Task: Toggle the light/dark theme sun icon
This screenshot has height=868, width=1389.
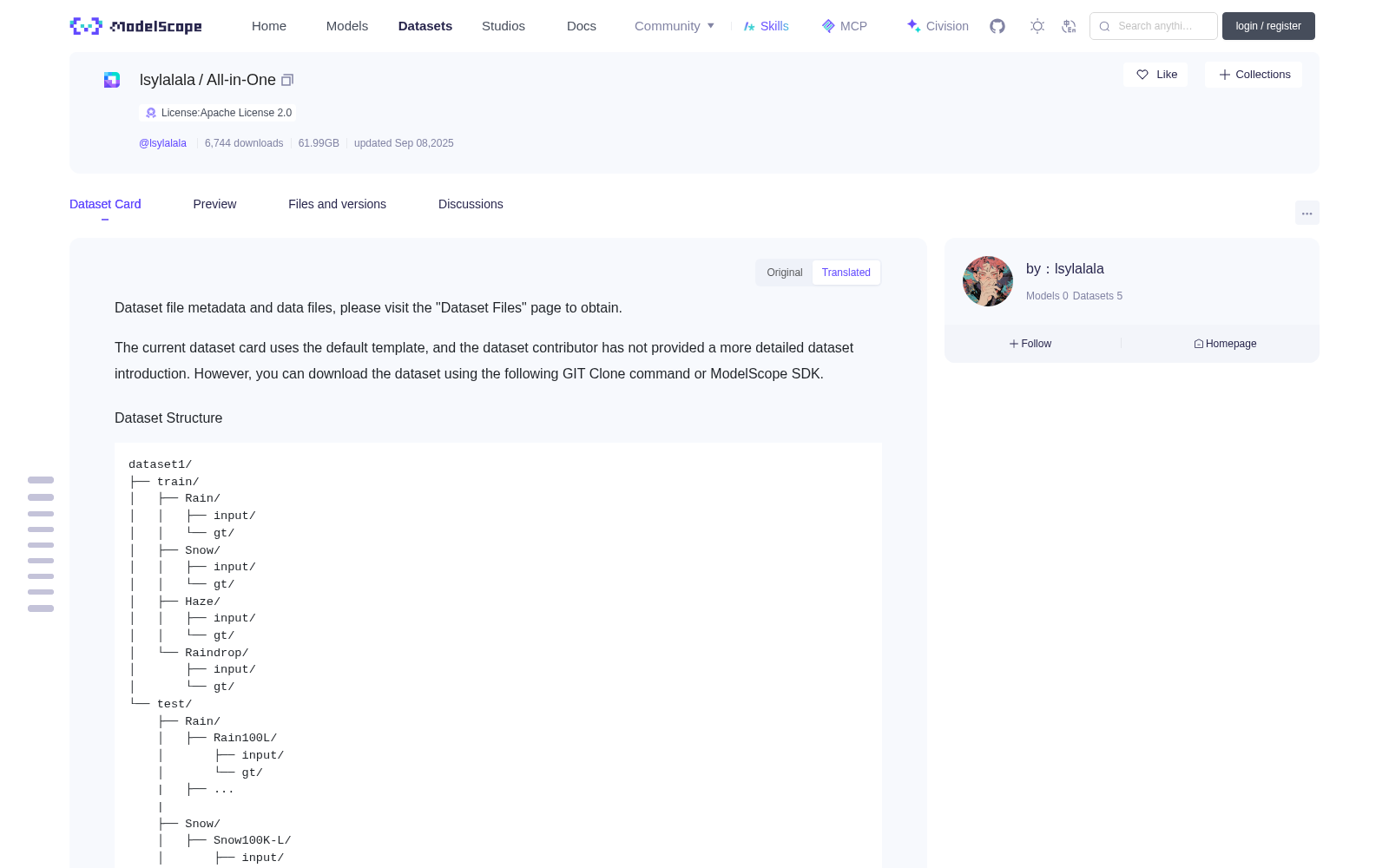Action: coord(1037,26)
